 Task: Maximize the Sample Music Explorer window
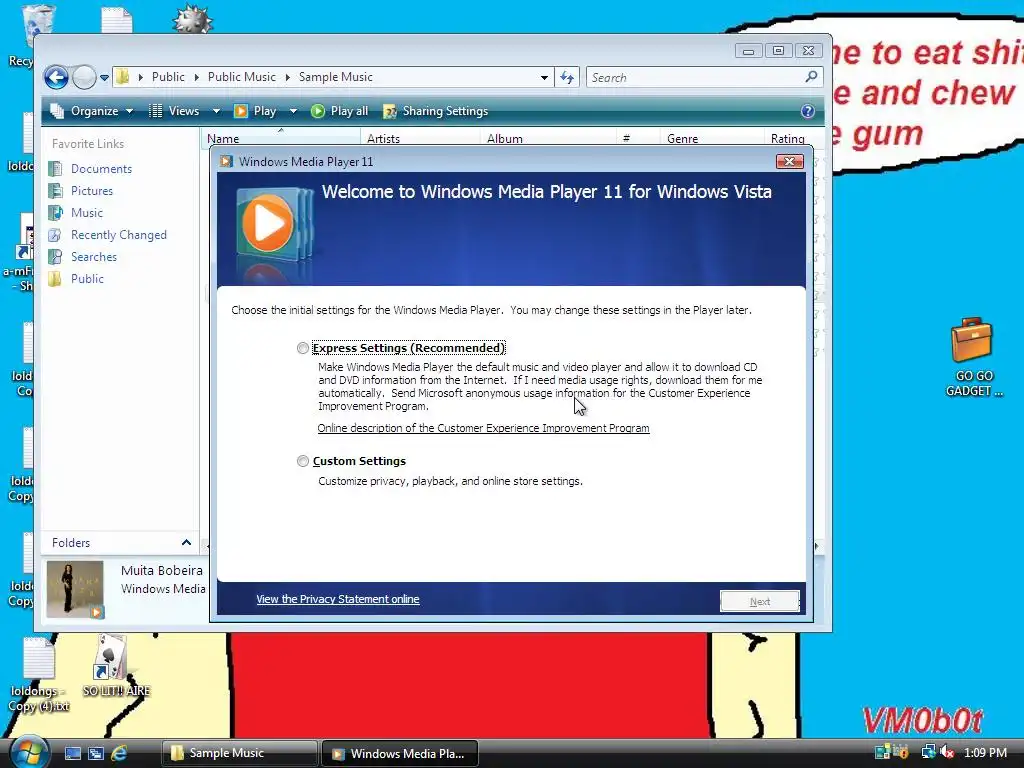pyautogui.click(x=778, y=50)
